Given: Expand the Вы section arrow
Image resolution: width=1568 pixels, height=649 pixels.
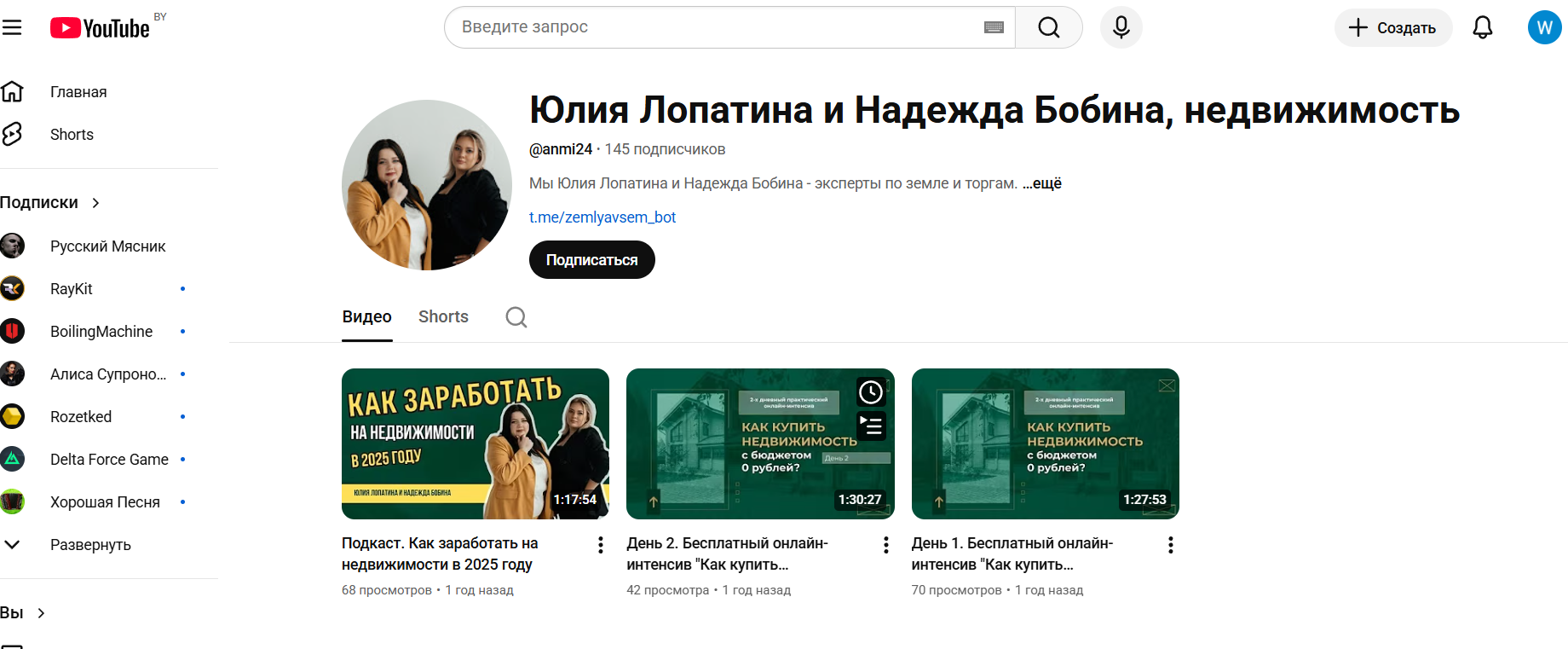Looking at the screenshot, I should click(x=41, y=613).
